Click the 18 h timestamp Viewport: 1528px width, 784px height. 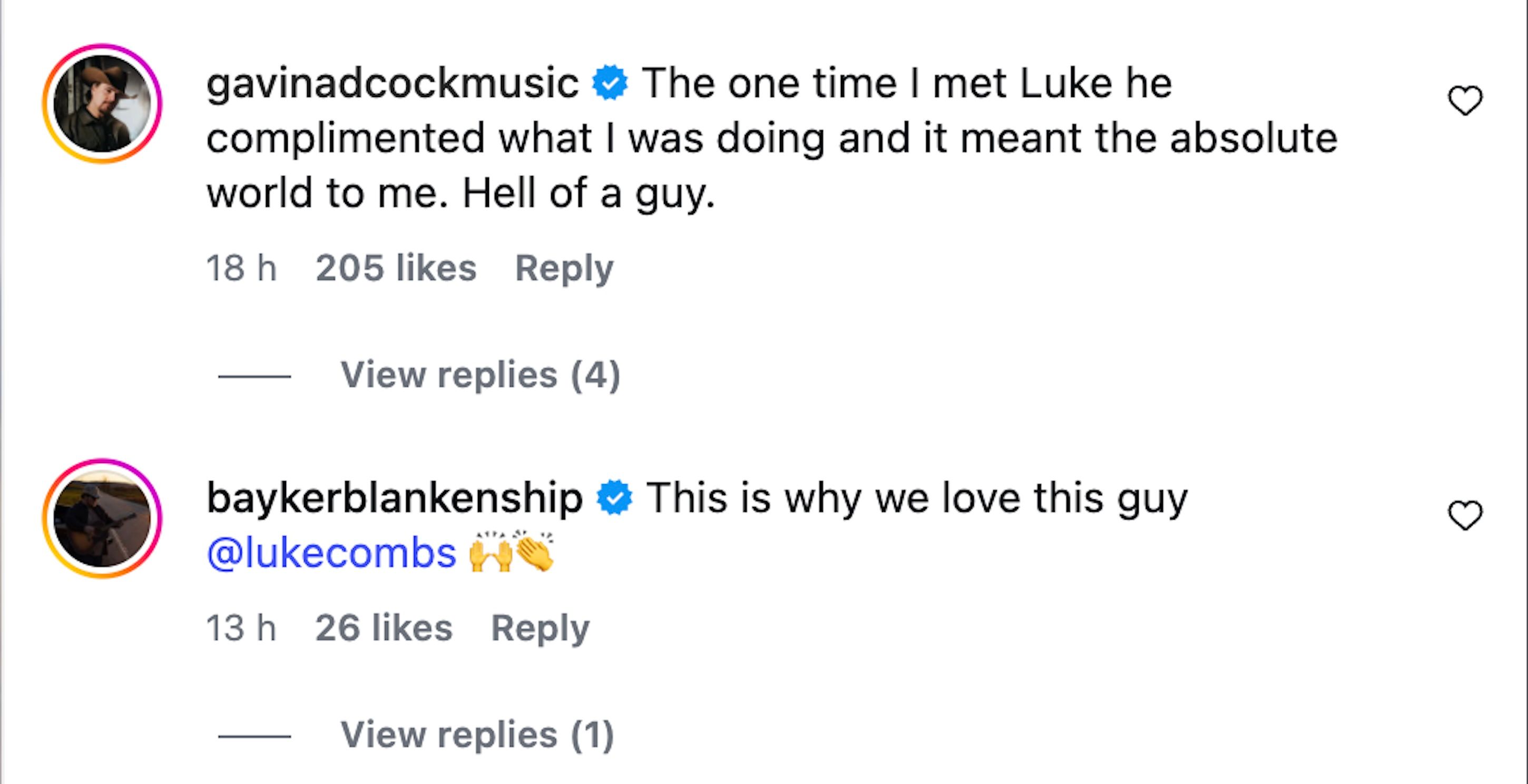(x=244, y=268)
